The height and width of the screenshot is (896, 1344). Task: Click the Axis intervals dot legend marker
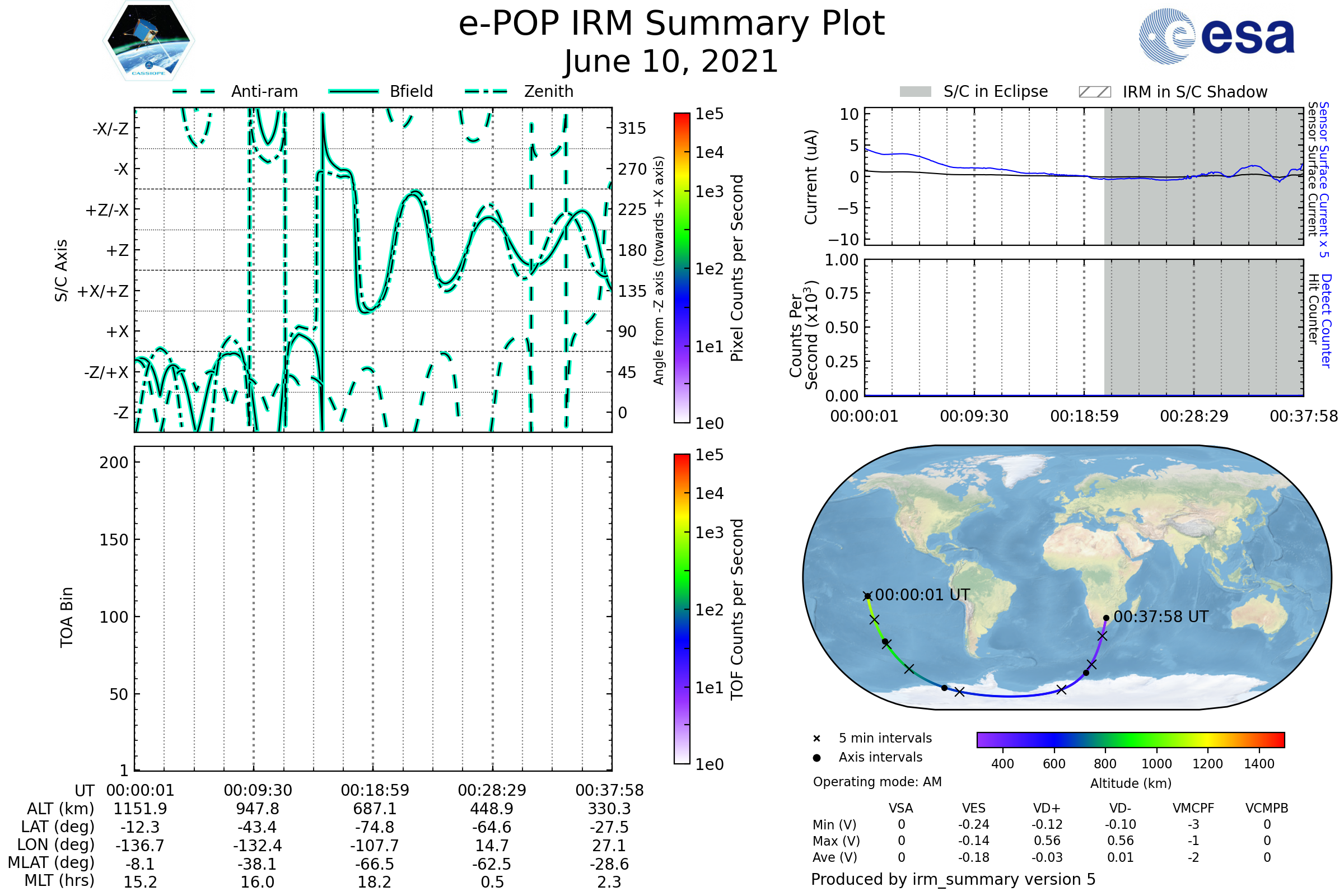(816, 758)
